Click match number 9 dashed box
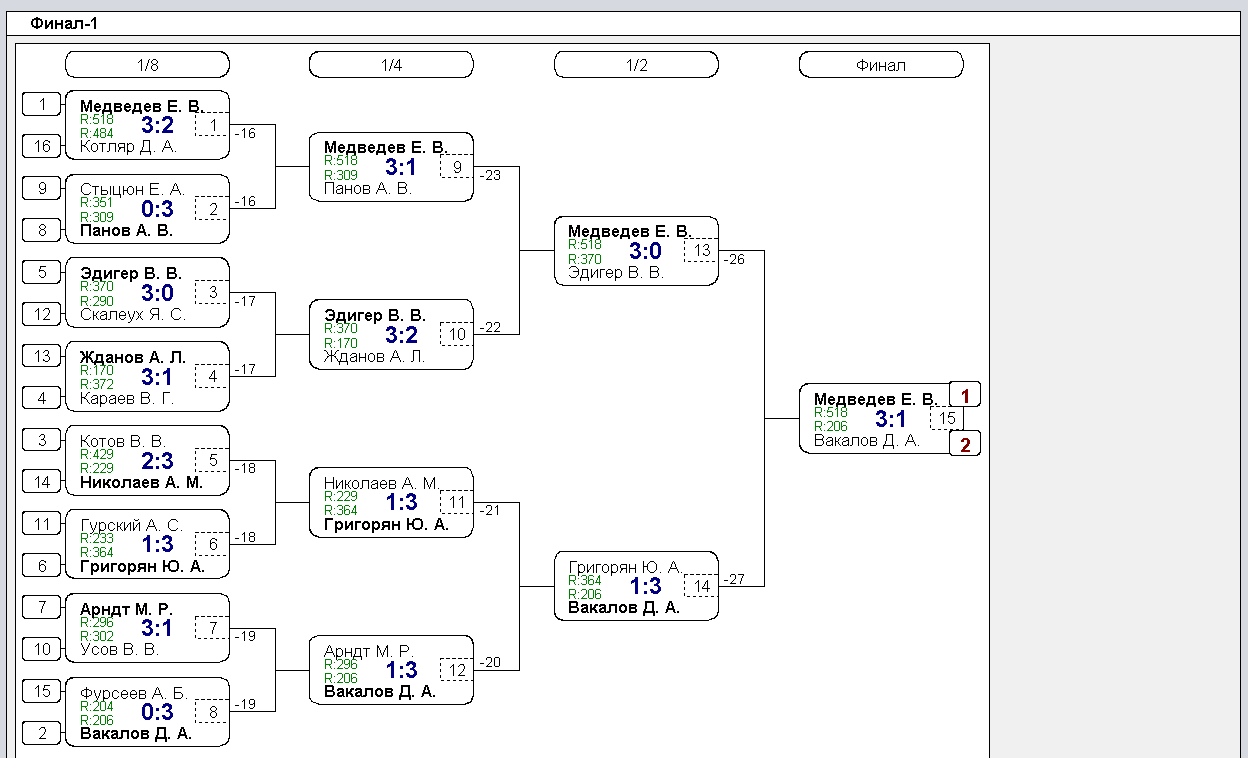 (x=457, y=167)
